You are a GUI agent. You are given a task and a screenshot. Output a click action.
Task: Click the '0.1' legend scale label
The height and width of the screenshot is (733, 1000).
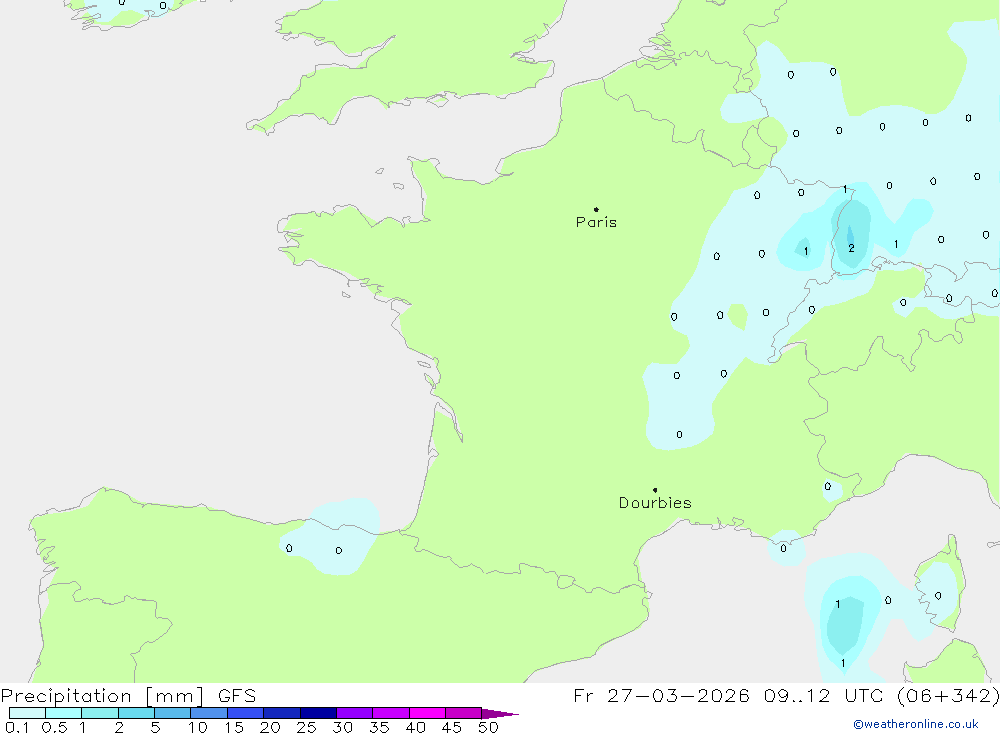point(17,727)
